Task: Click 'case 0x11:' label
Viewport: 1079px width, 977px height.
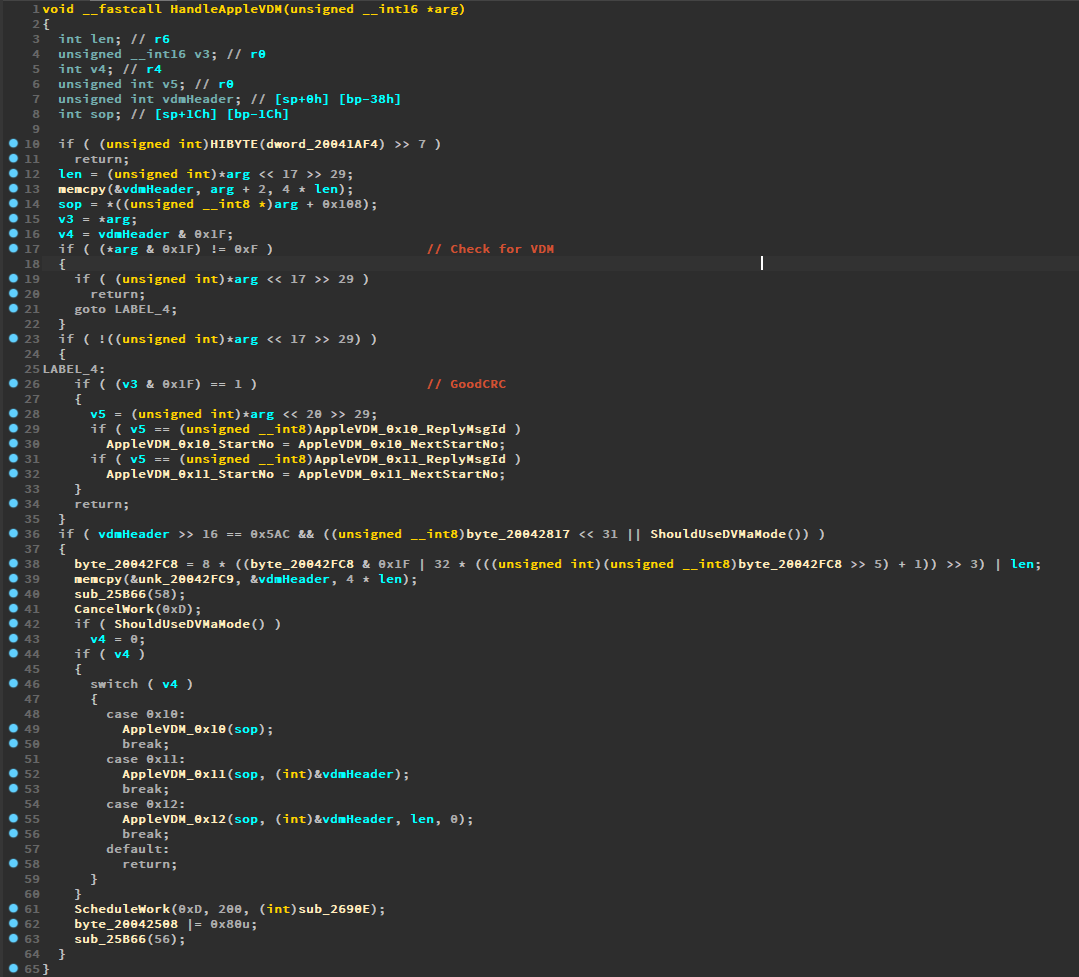Action: click(x=145, y=759)
